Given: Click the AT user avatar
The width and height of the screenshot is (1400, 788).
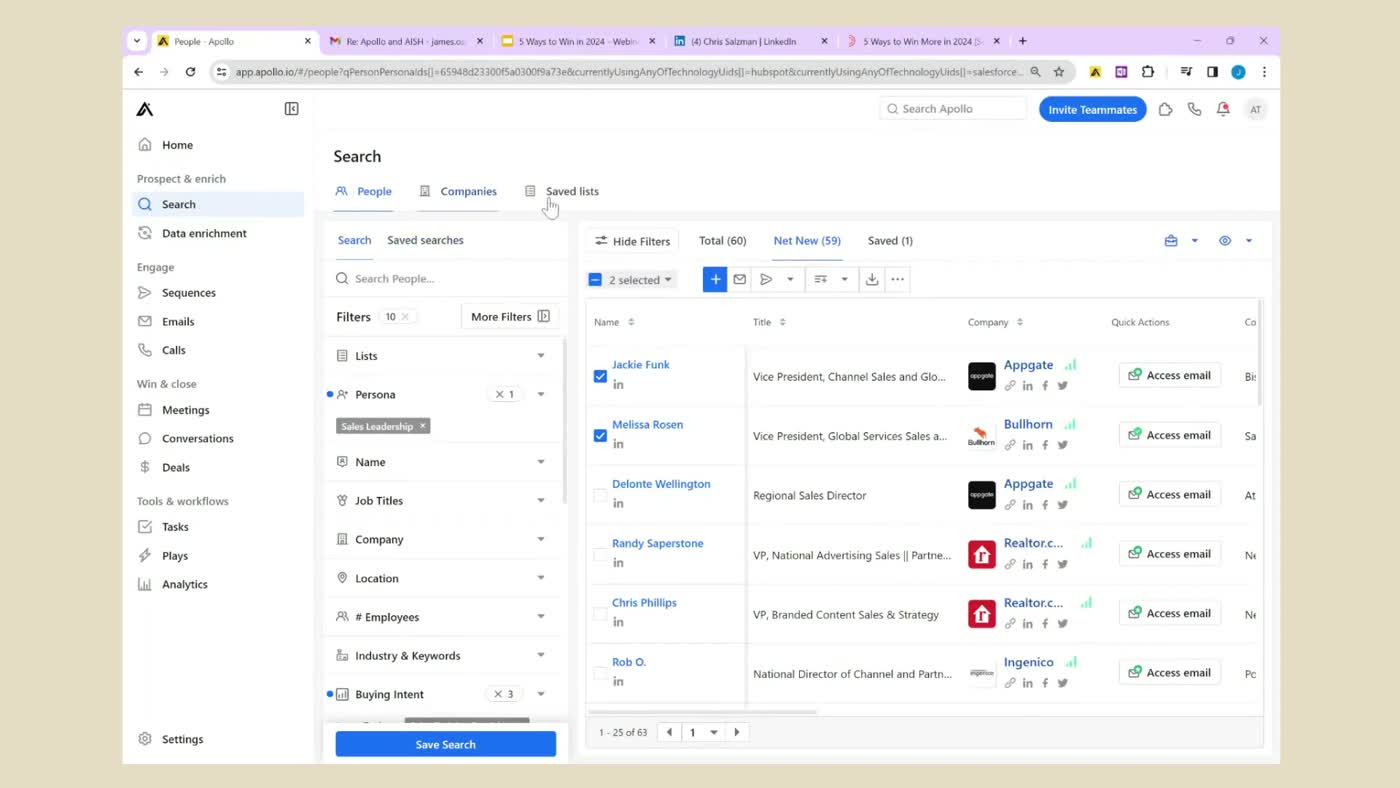Looking at the screenshot, I should (x=1256, y=109).
